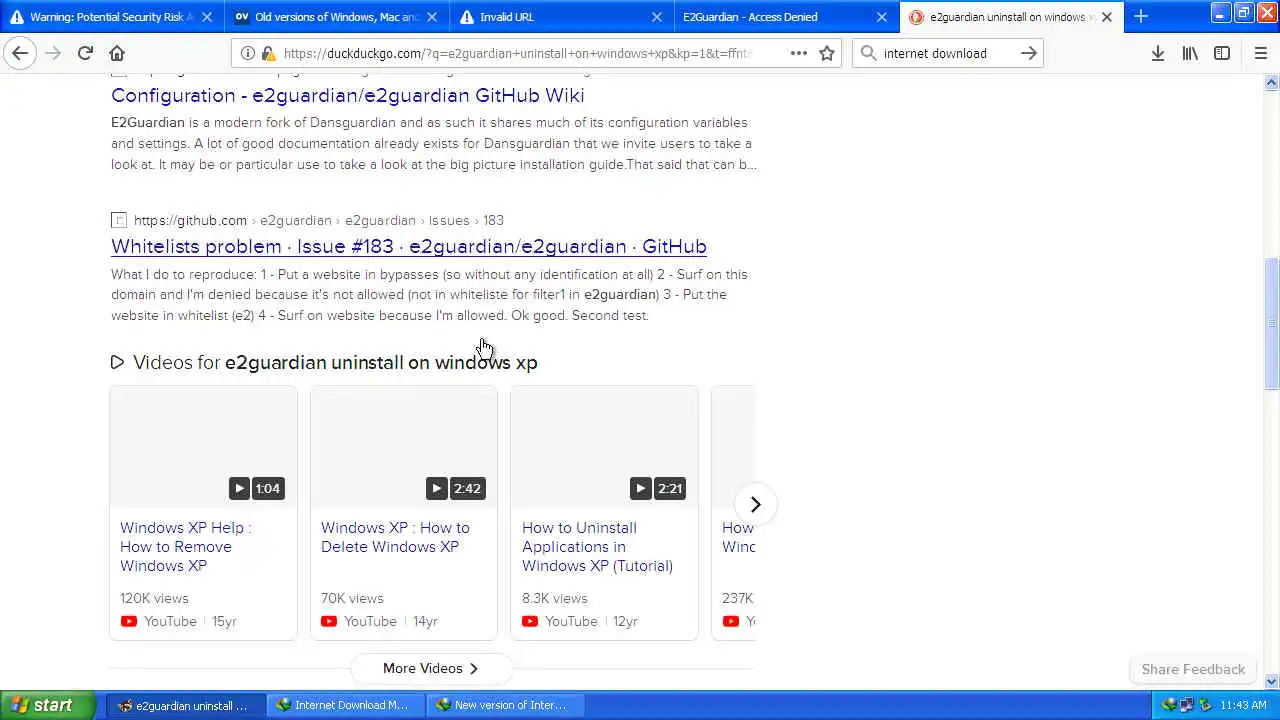Open the Library bookmarks and history icon
The width and height of the screenshot is (1280, 720).
(x=1190, y=53)
